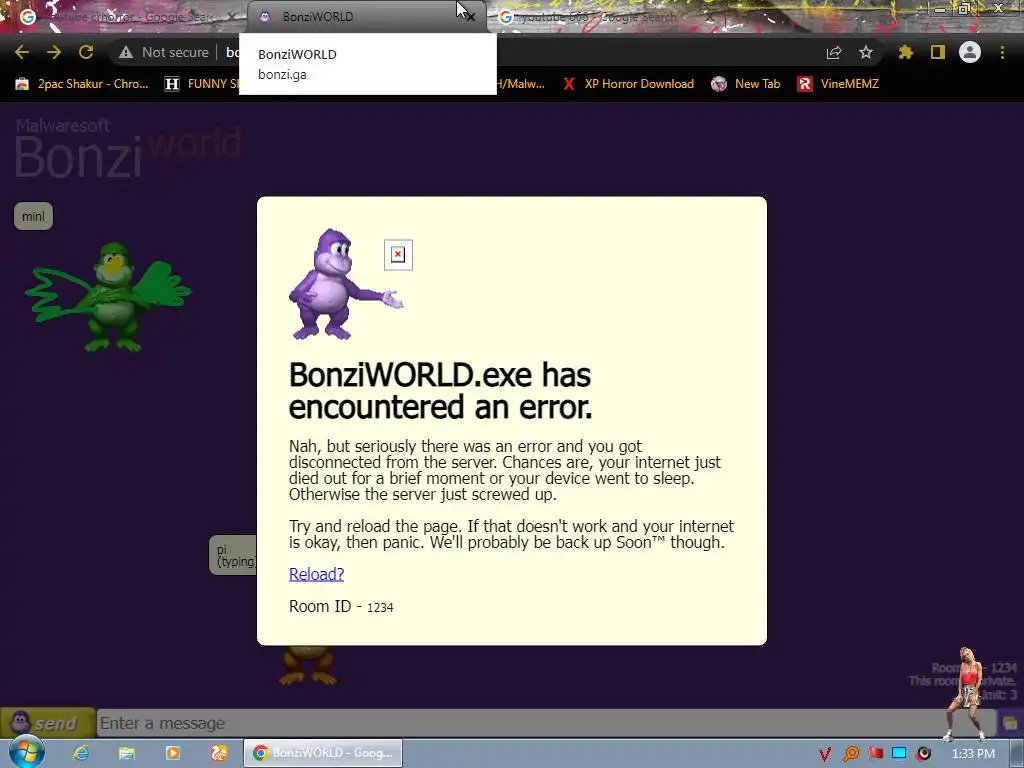Click the Room ID - 1234 text
Viewport: 1024px width, 768px height.
tap(341, 606)
